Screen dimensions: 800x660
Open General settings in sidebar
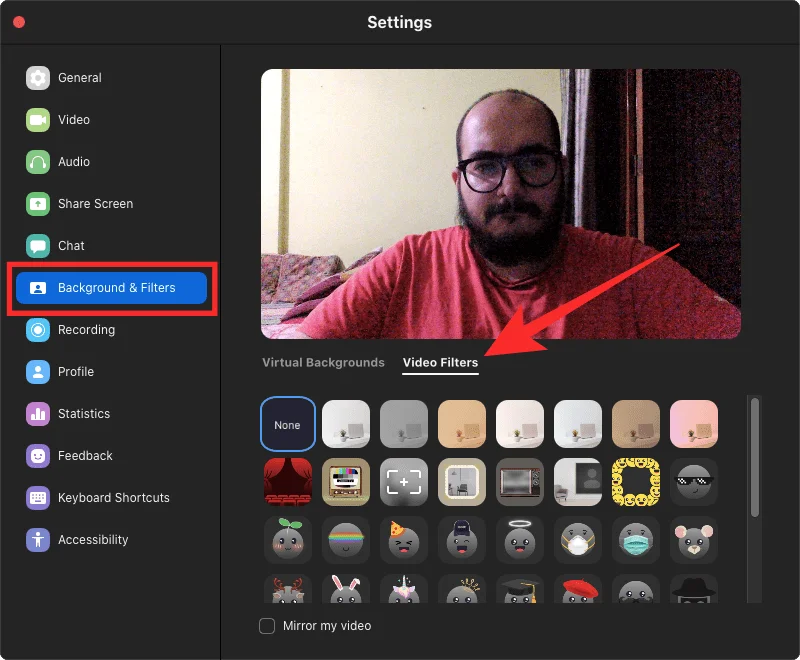pos(79,78)
